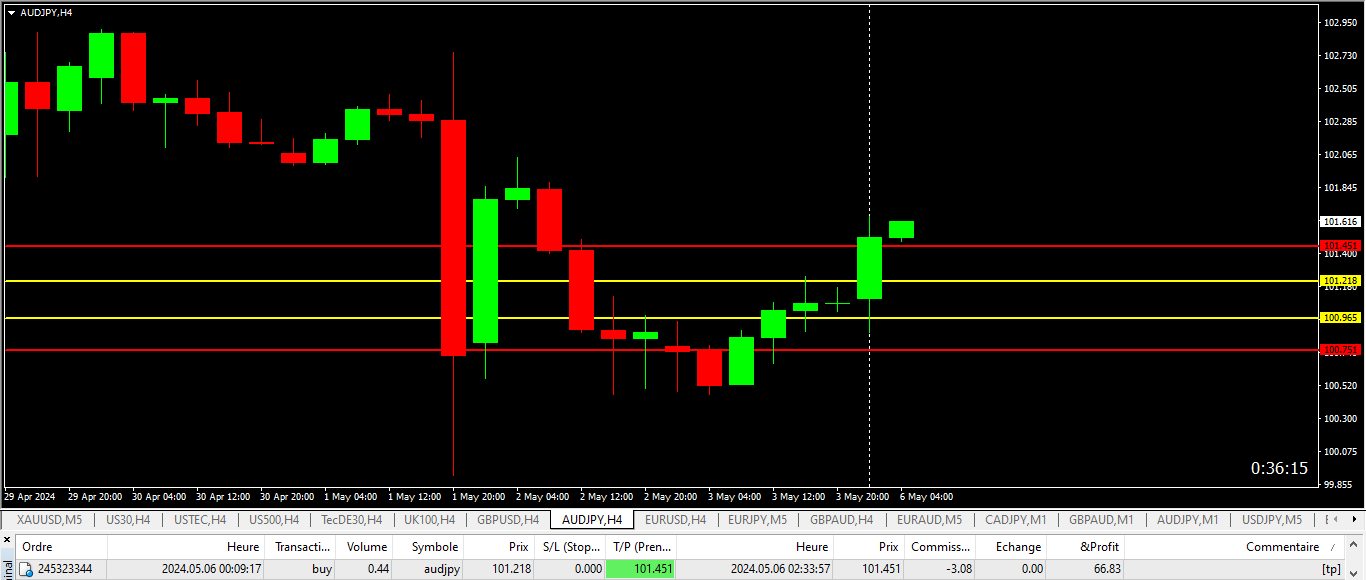Switch to the GBPUSD,H4 chart tab
Viewport: 1366px width, 580px height.
pyautogui.click(x=508, y=520)
